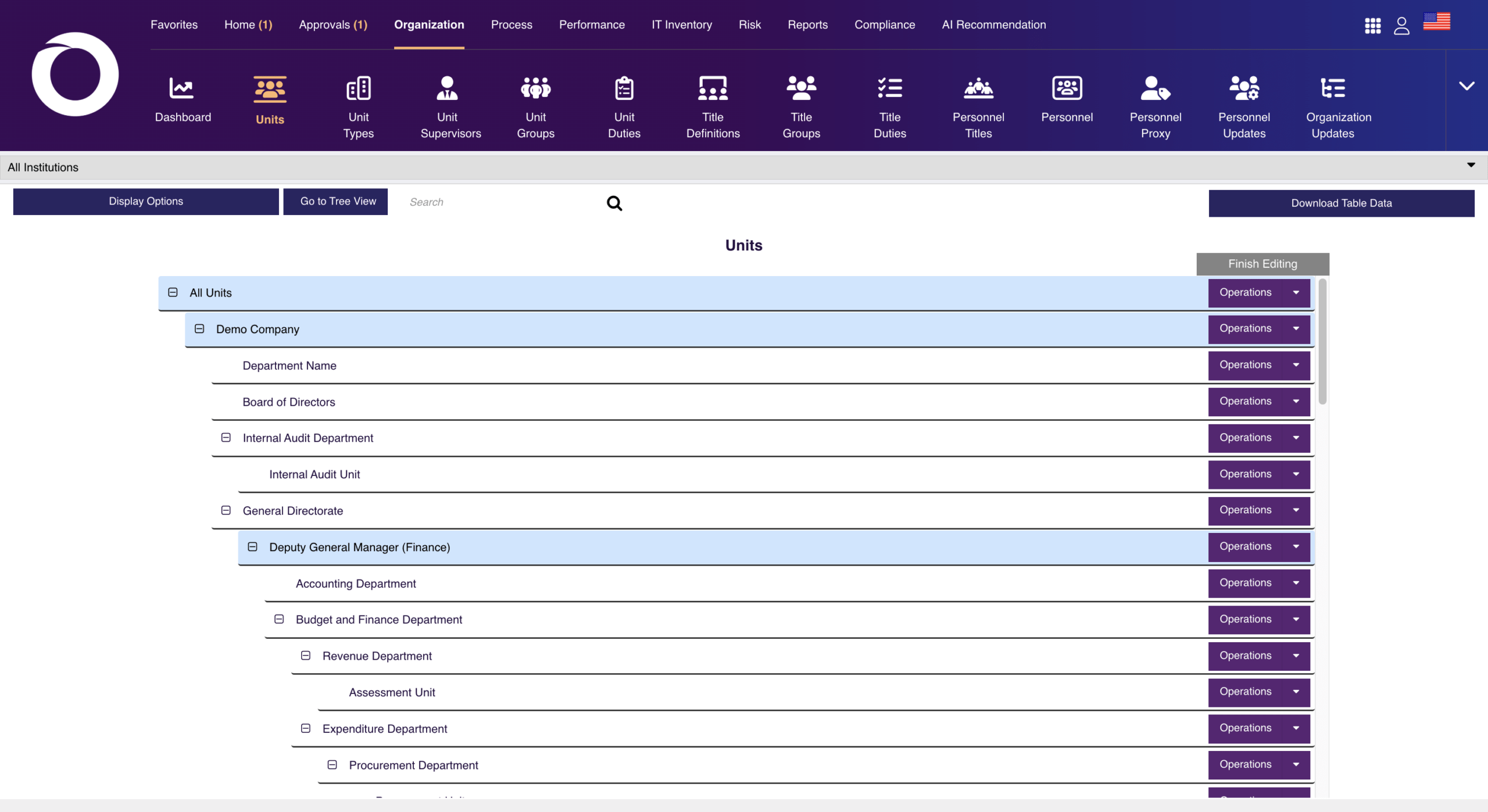Open Organization Updates icon
This screenshot has width=1488, height=812.
[x=1333, y=88]
